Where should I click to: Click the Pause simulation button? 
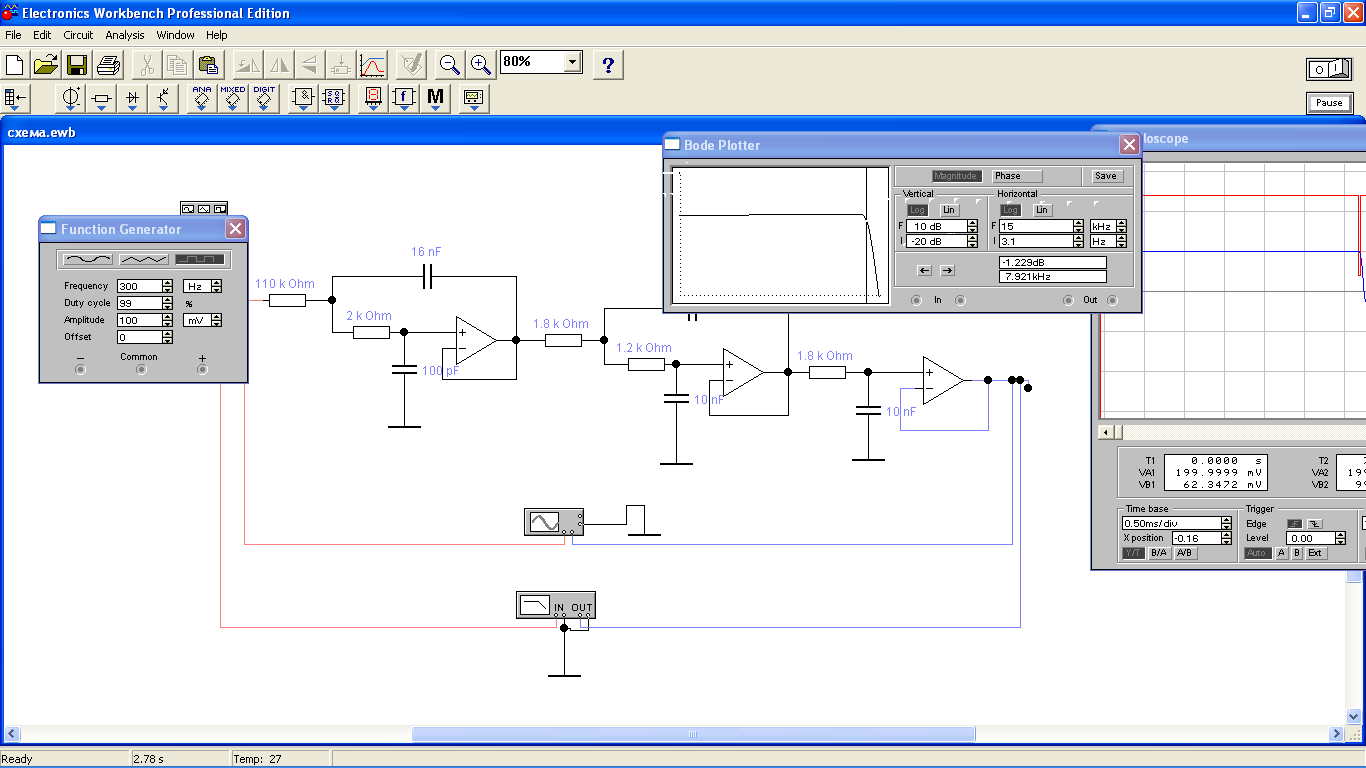coord(1329,103)
